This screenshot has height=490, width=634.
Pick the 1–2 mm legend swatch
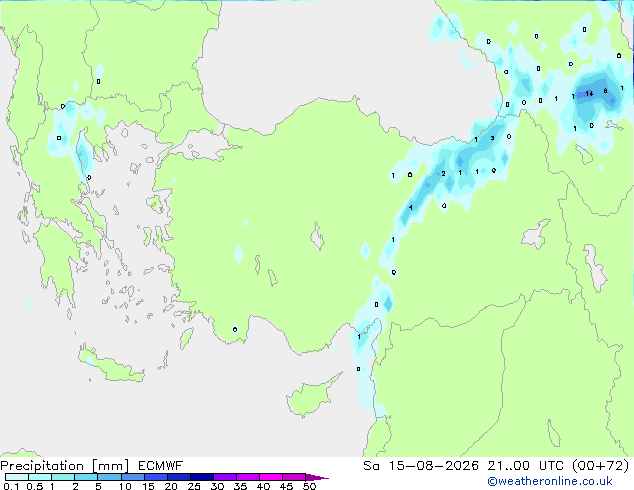pos(63,477)
